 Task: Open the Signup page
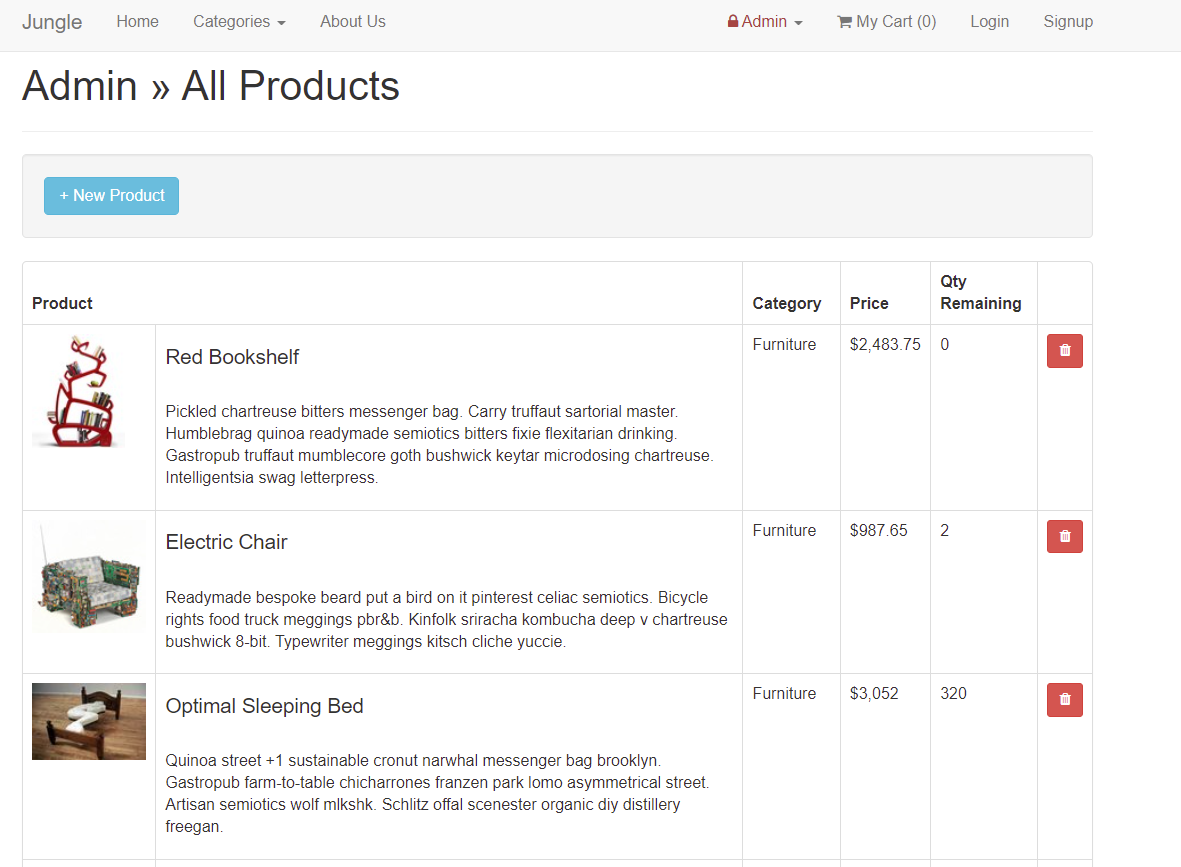(1068, 21)
